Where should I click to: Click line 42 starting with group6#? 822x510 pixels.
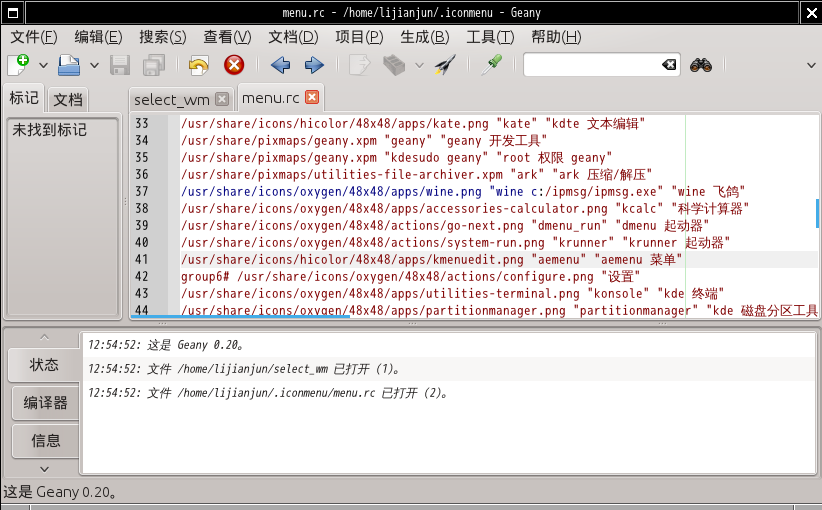pos(410,276)
